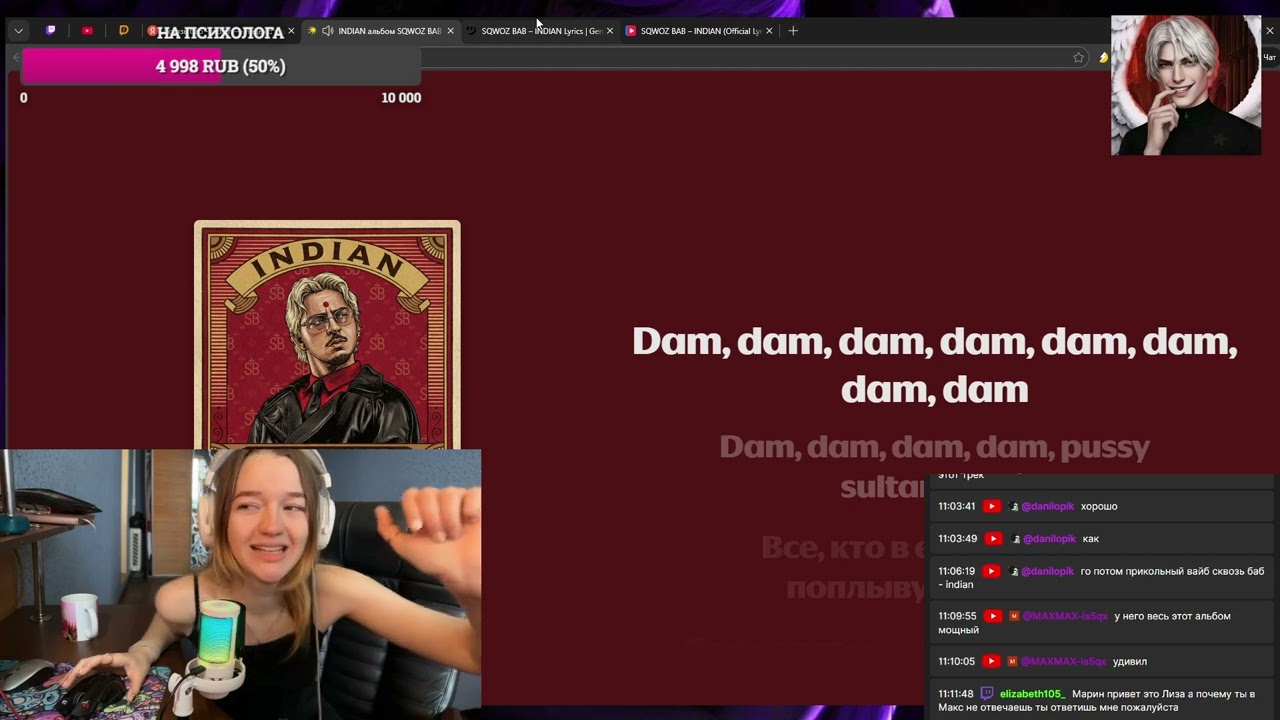
Task: Click the INDIAN album cover artwork
Action: (x=327, y=335)
